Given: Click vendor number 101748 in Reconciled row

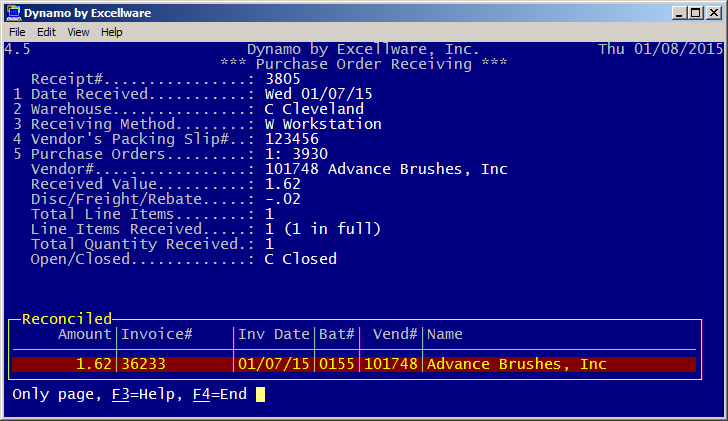Looking at the screenshot, I should click(391, 364).
